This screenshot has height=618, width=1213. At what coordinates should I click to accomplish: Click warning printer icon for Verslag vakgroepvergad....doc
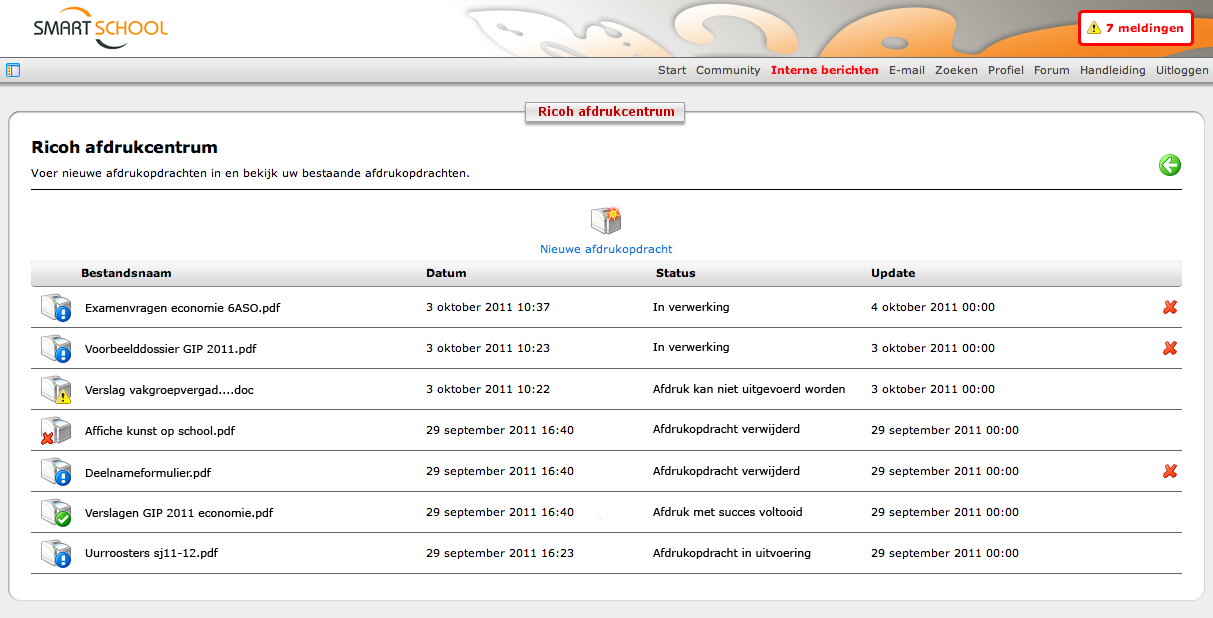[56, 389]
